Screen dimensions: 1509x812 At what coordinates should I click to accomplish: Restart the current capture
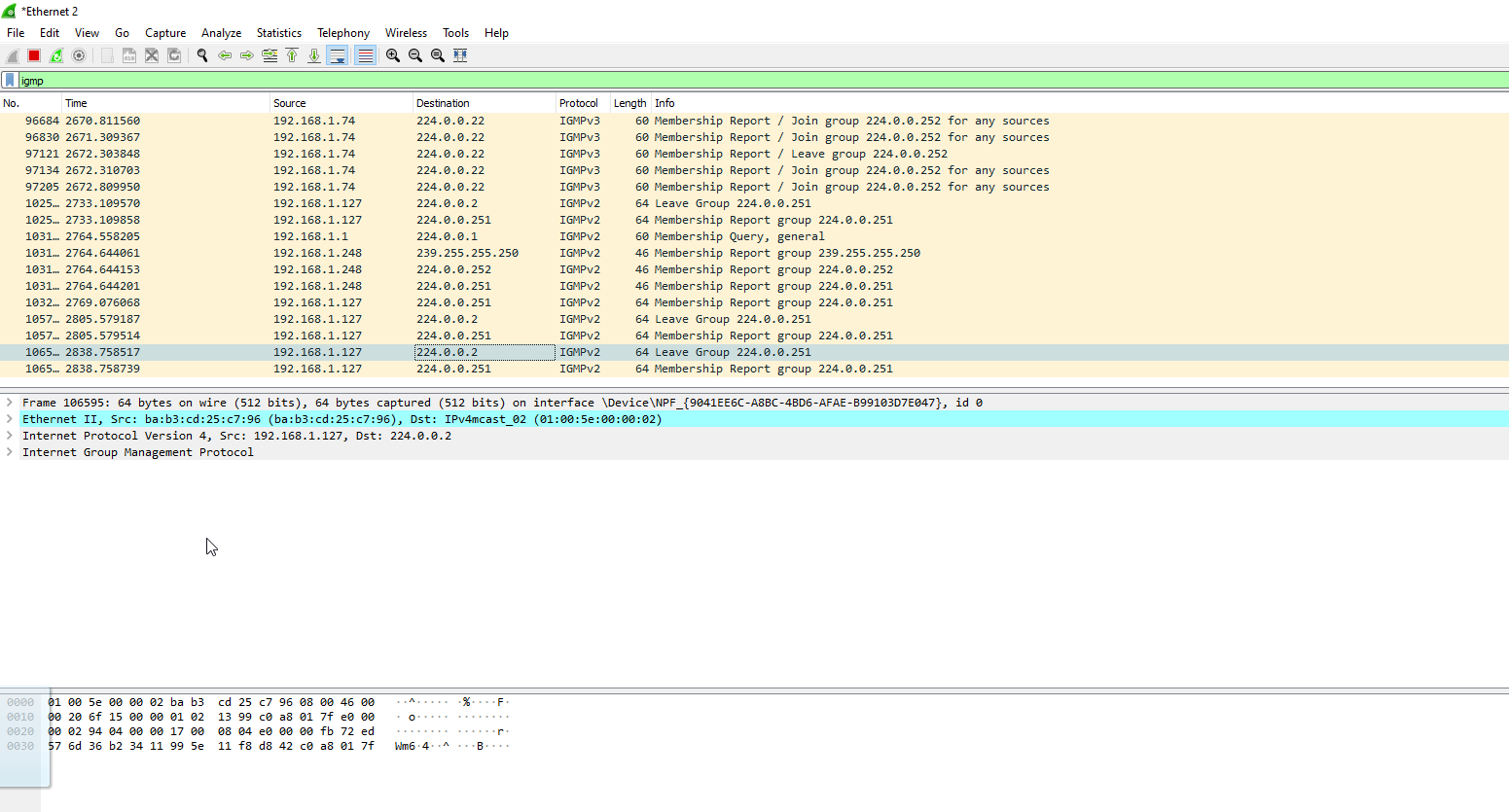tap(56, 55)
